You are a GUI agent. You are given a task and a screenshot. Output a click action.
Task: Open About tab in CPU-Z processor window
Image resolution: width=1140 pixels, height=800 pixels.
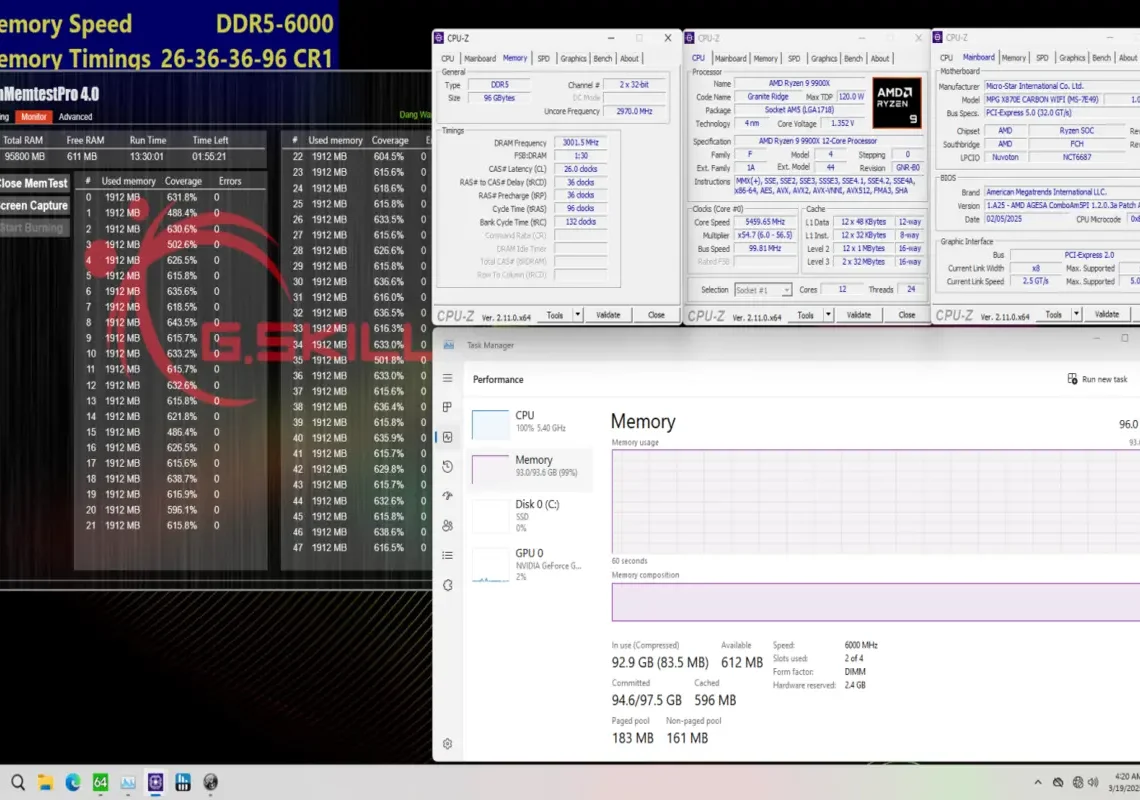pos(880,58)
